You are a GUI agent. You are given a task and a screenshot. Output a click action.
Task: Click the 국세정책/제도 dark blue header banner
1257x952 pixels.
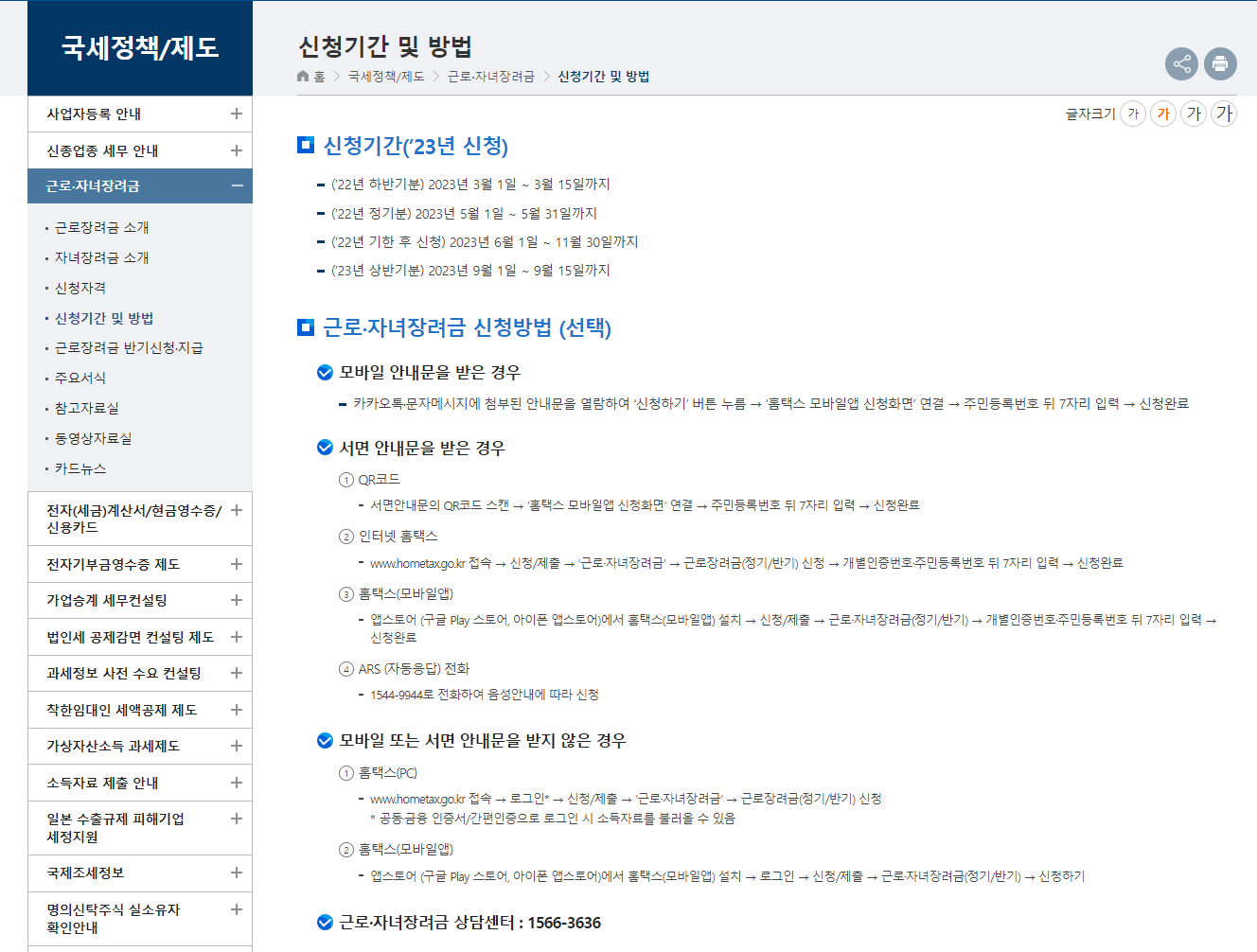139,47
